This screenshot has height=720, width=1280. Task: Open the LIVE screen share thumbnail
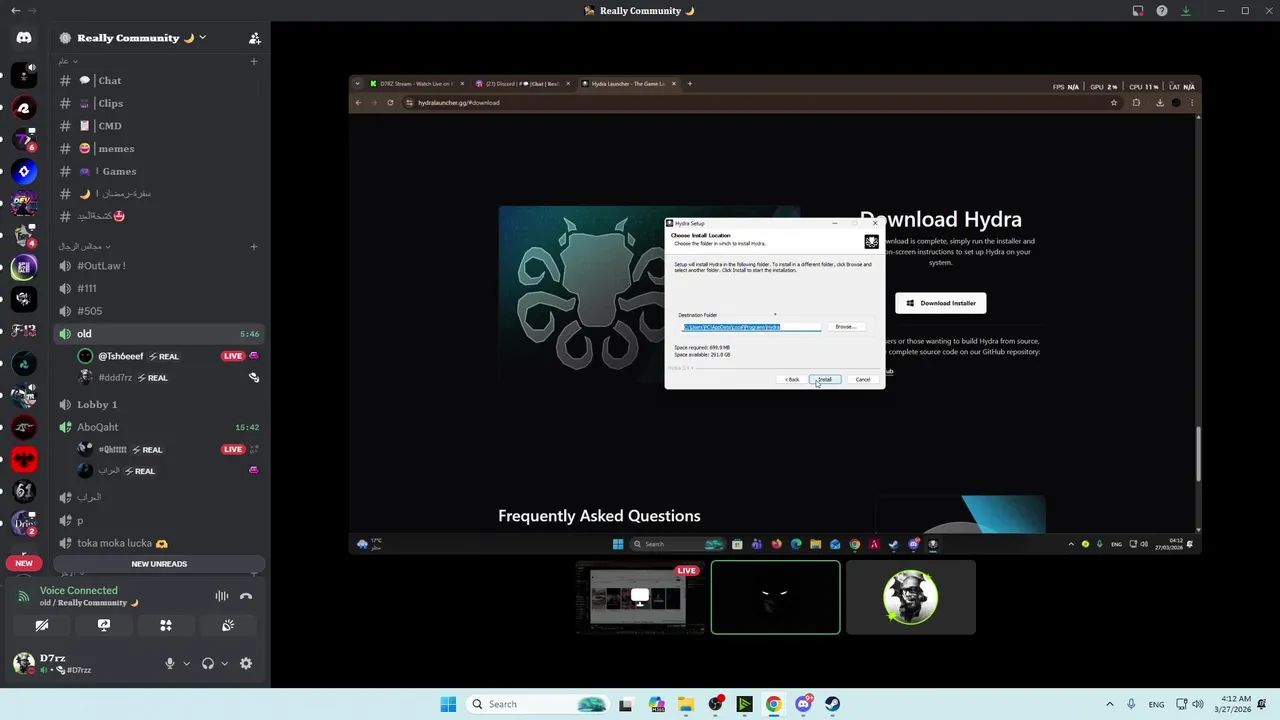(x=640, y=597)
